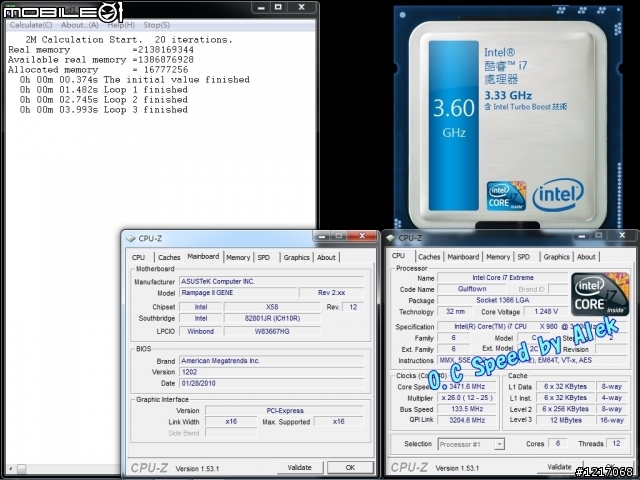
Task: Open About tab in left CPU-Z window
Action: tap(326, 257)
